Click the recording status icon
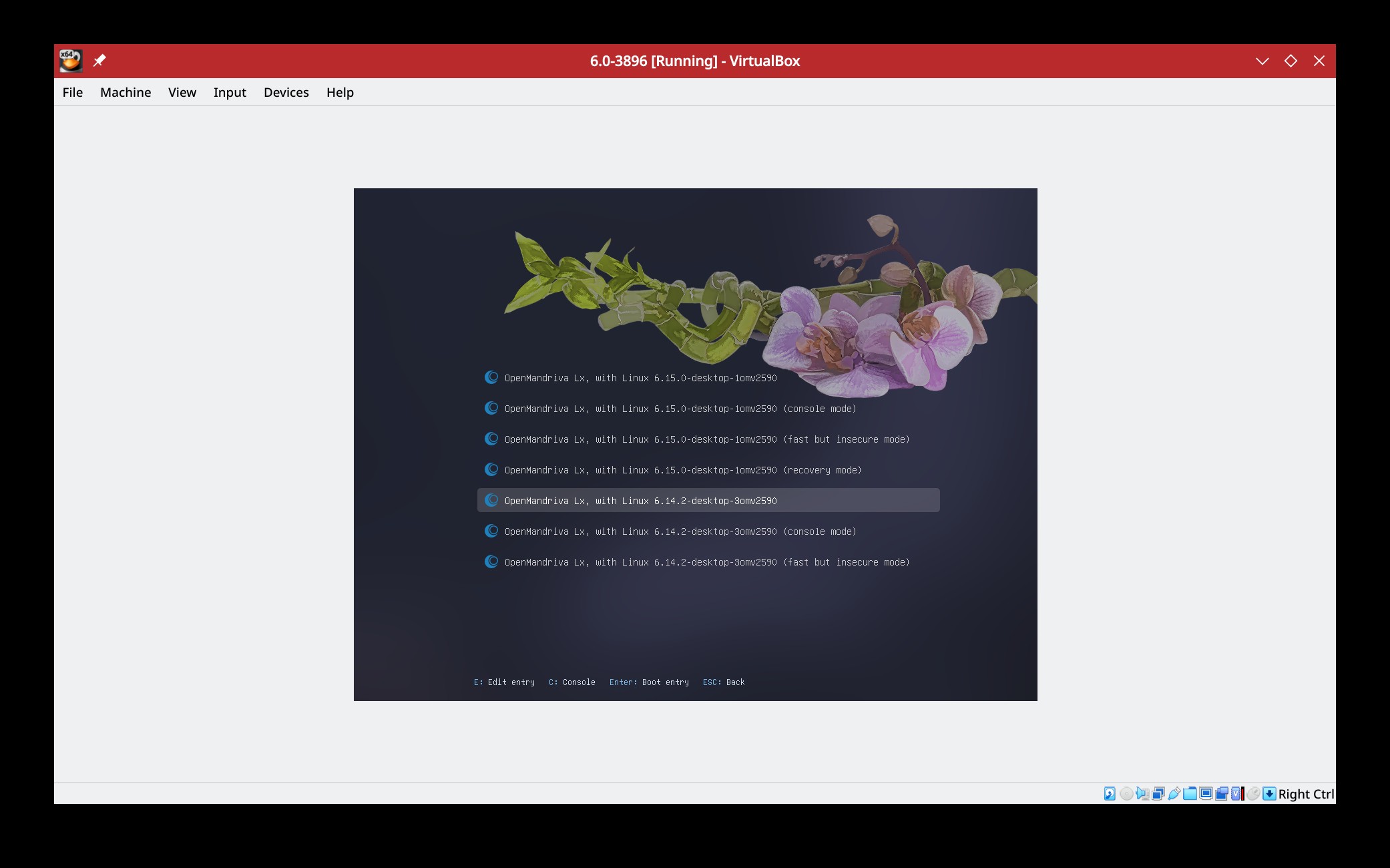 pos(1222,793)
